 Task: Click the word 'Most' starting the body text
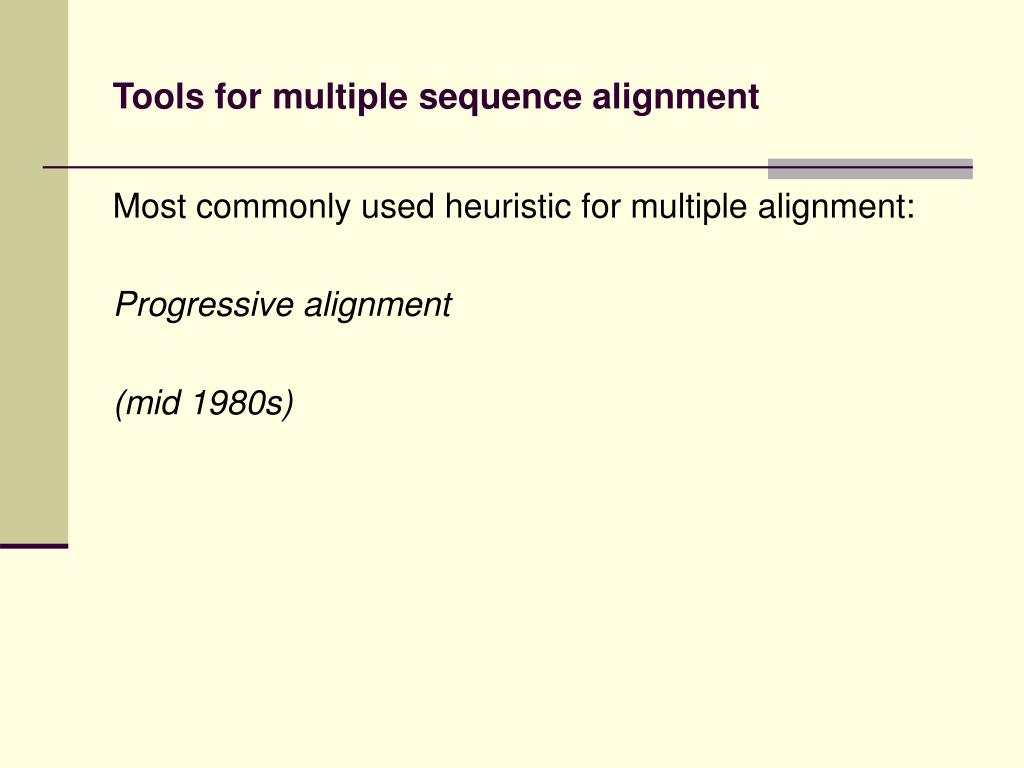[149, 206]
